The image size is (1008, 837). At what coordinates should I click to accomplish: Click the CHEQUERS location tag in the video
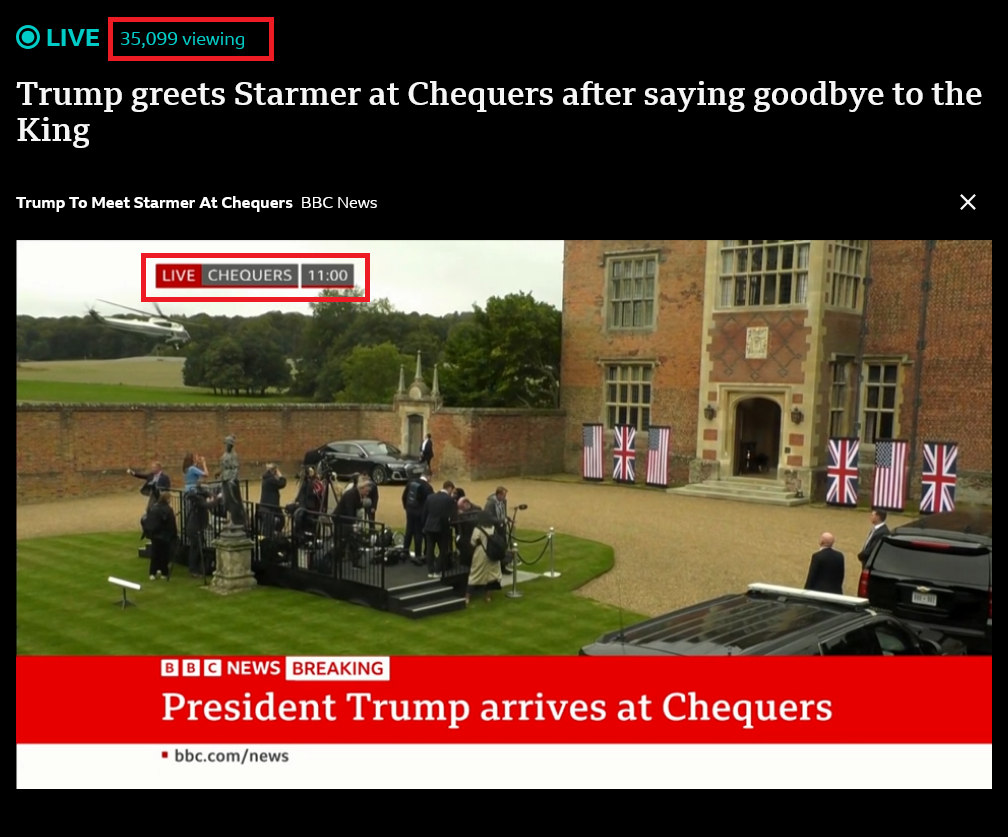click(x=249, y=276)
